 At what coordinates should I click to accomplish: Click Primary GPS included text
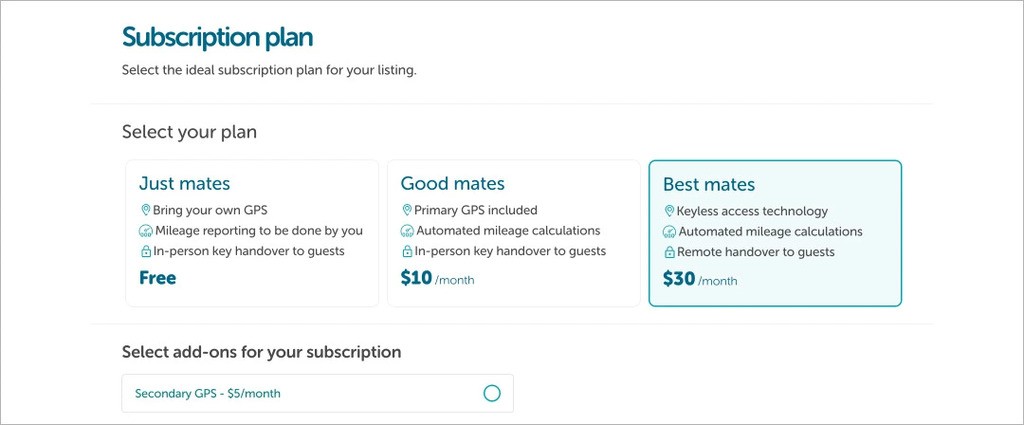(x=476, y=210)
